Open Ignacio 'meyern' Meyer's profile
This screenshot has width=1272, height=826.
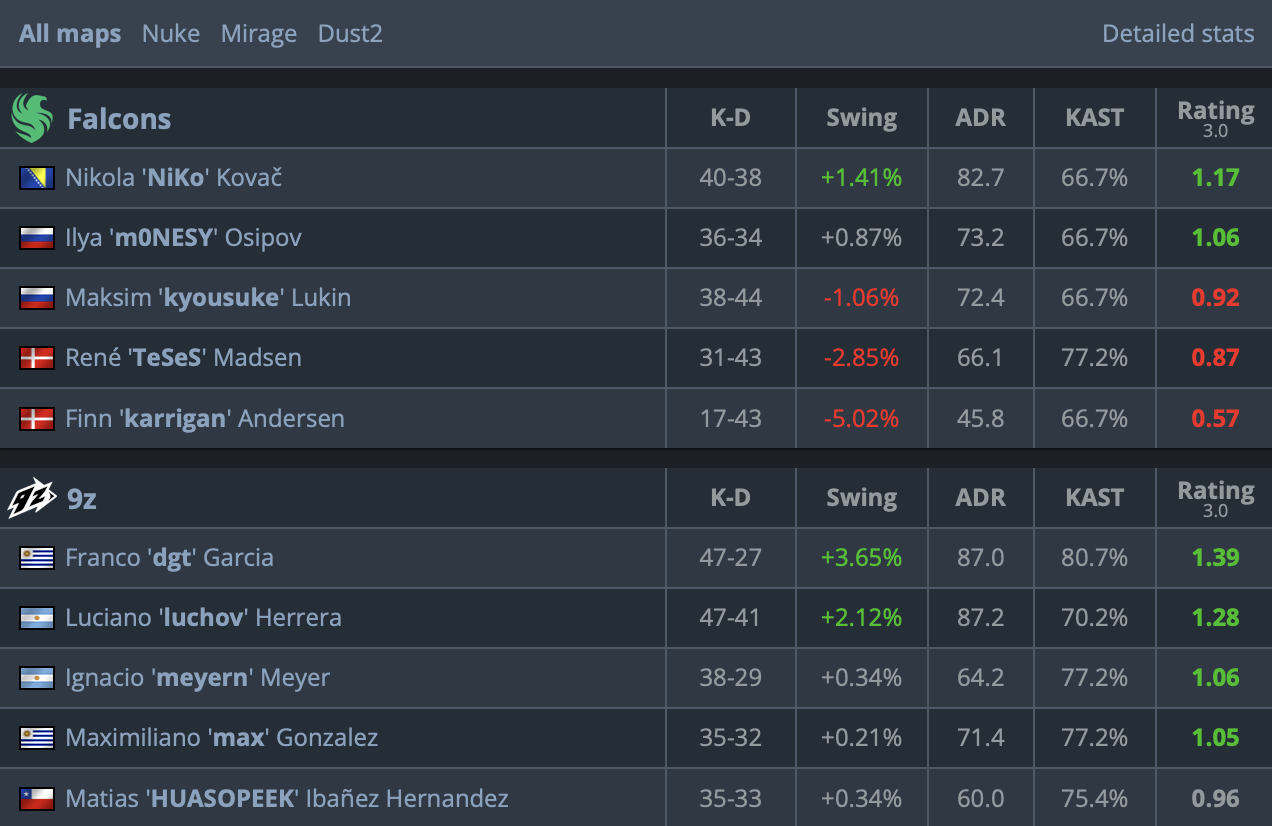(198, 678)
